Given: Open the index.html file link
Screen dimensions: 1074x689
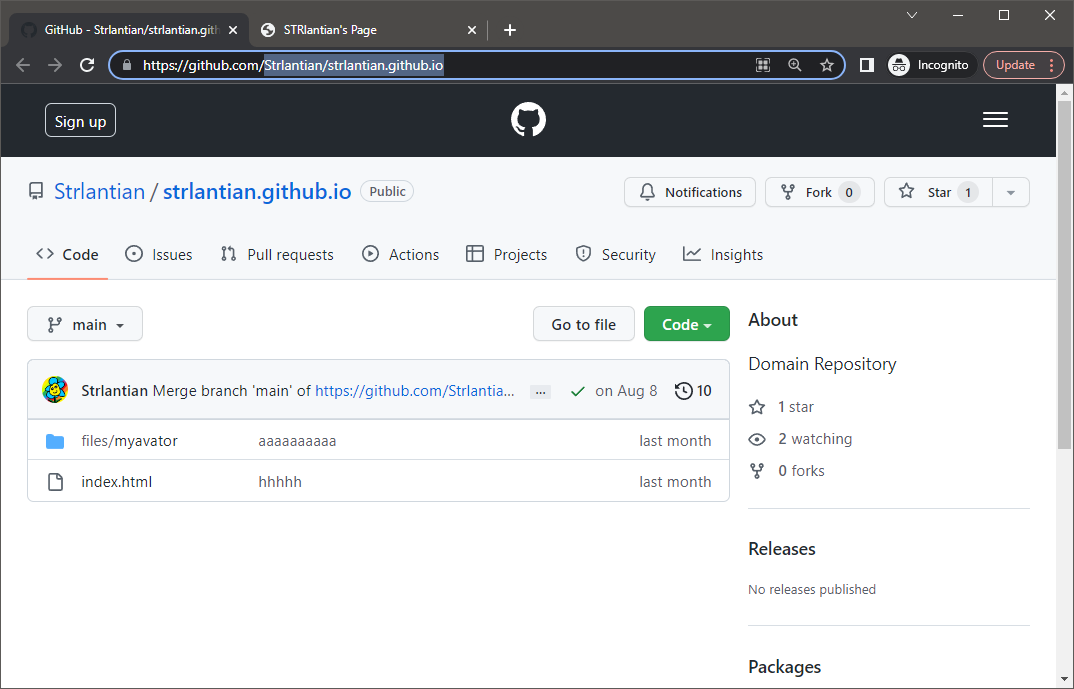Looking at the screenshot, I should (116, 481).
